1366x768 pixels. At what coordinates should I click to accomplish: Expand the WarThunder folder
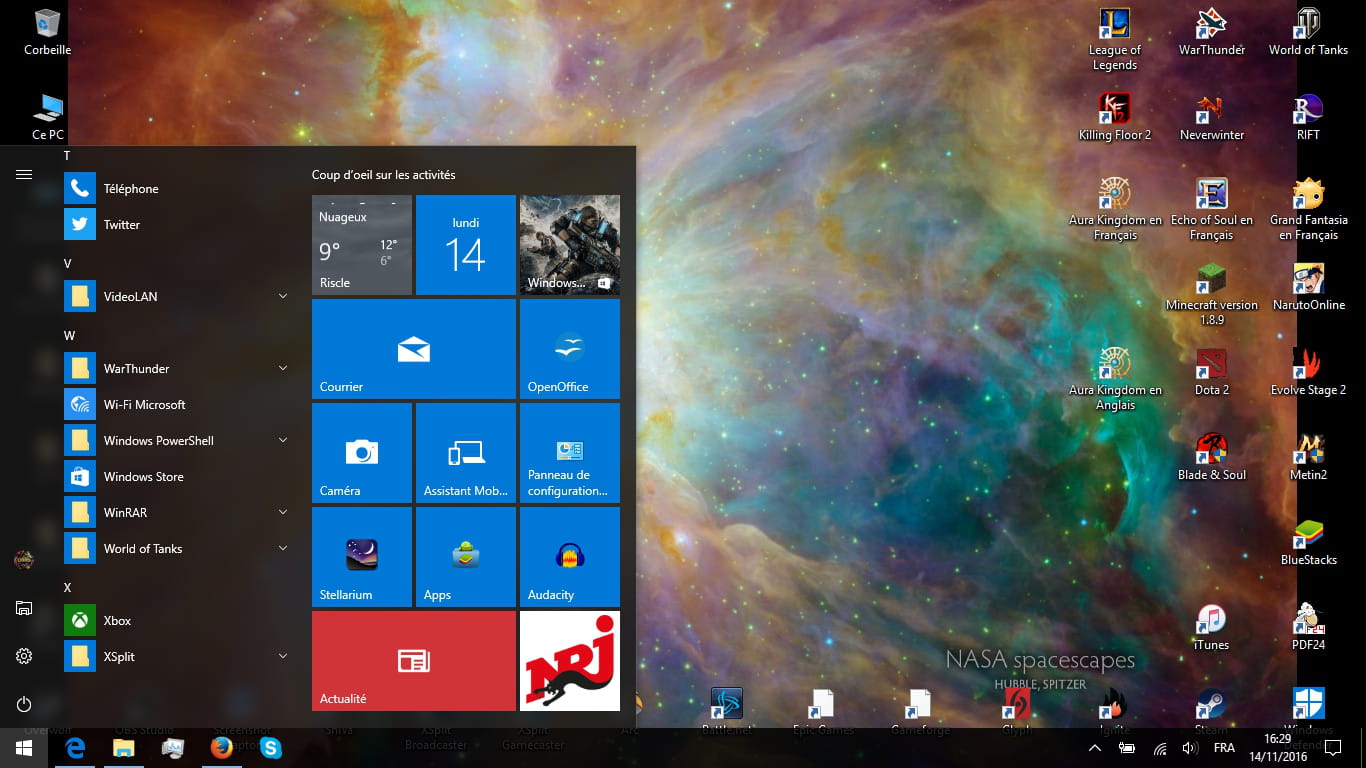click(178, 368)
